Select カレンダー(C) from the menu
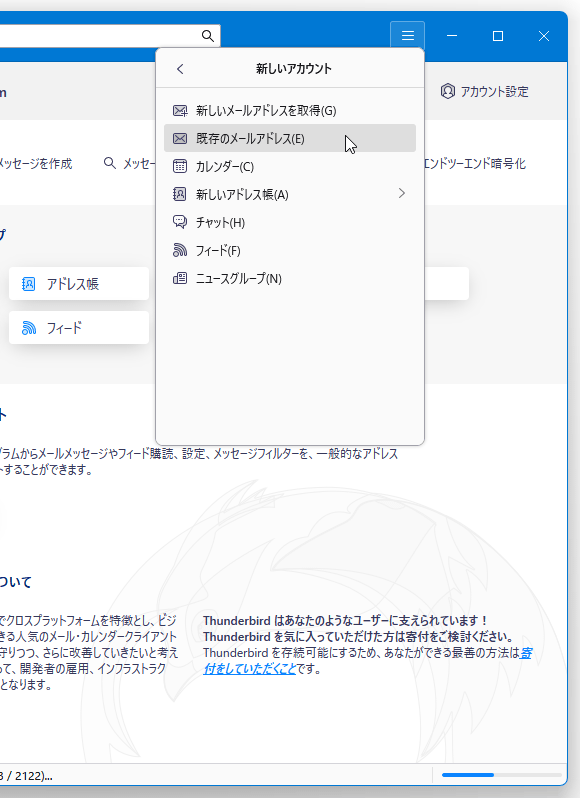The width and height of the screenshot is (580, 798). (x=290, y=166)
